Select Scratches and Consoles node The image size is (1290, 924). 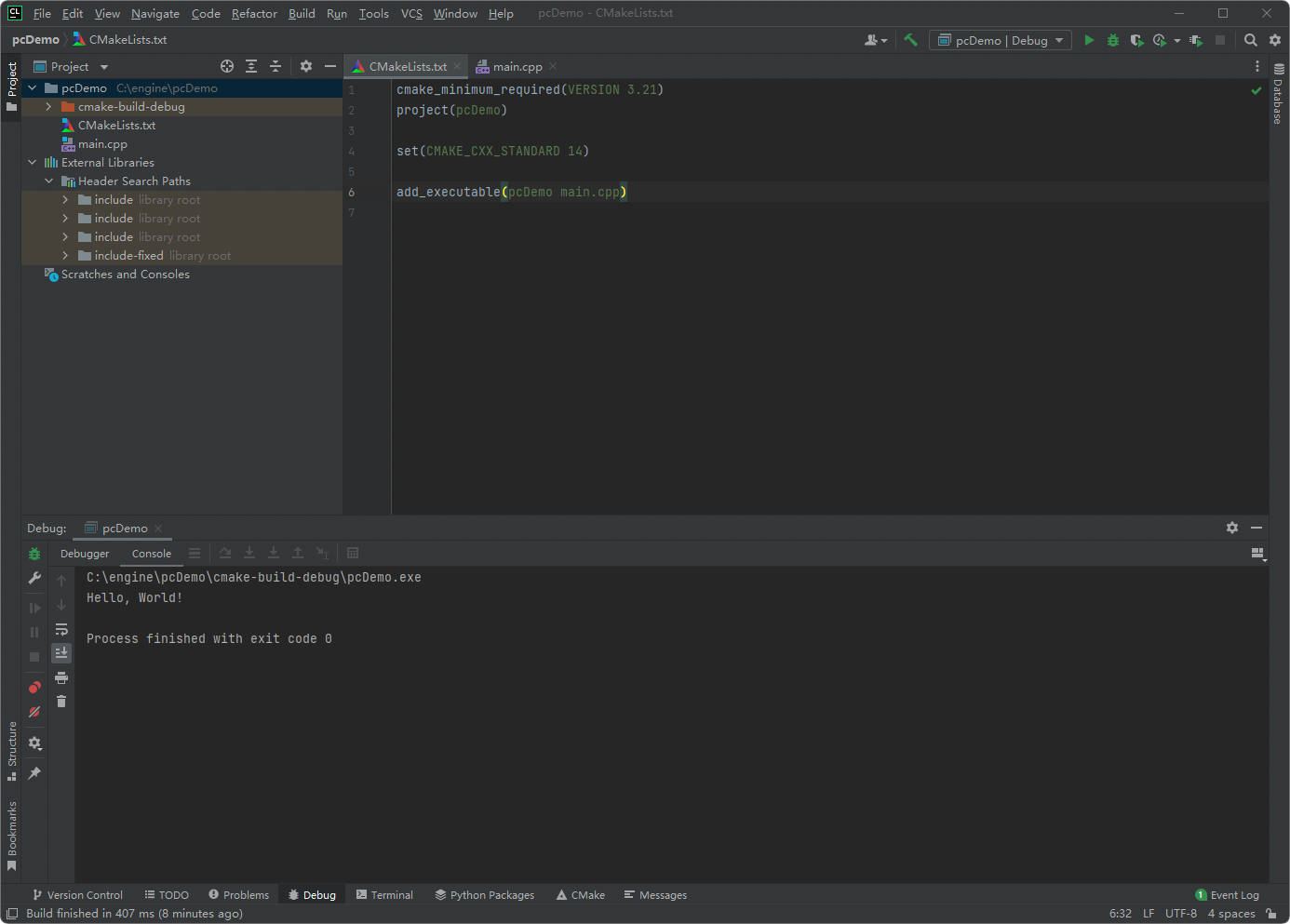(125, 275)
